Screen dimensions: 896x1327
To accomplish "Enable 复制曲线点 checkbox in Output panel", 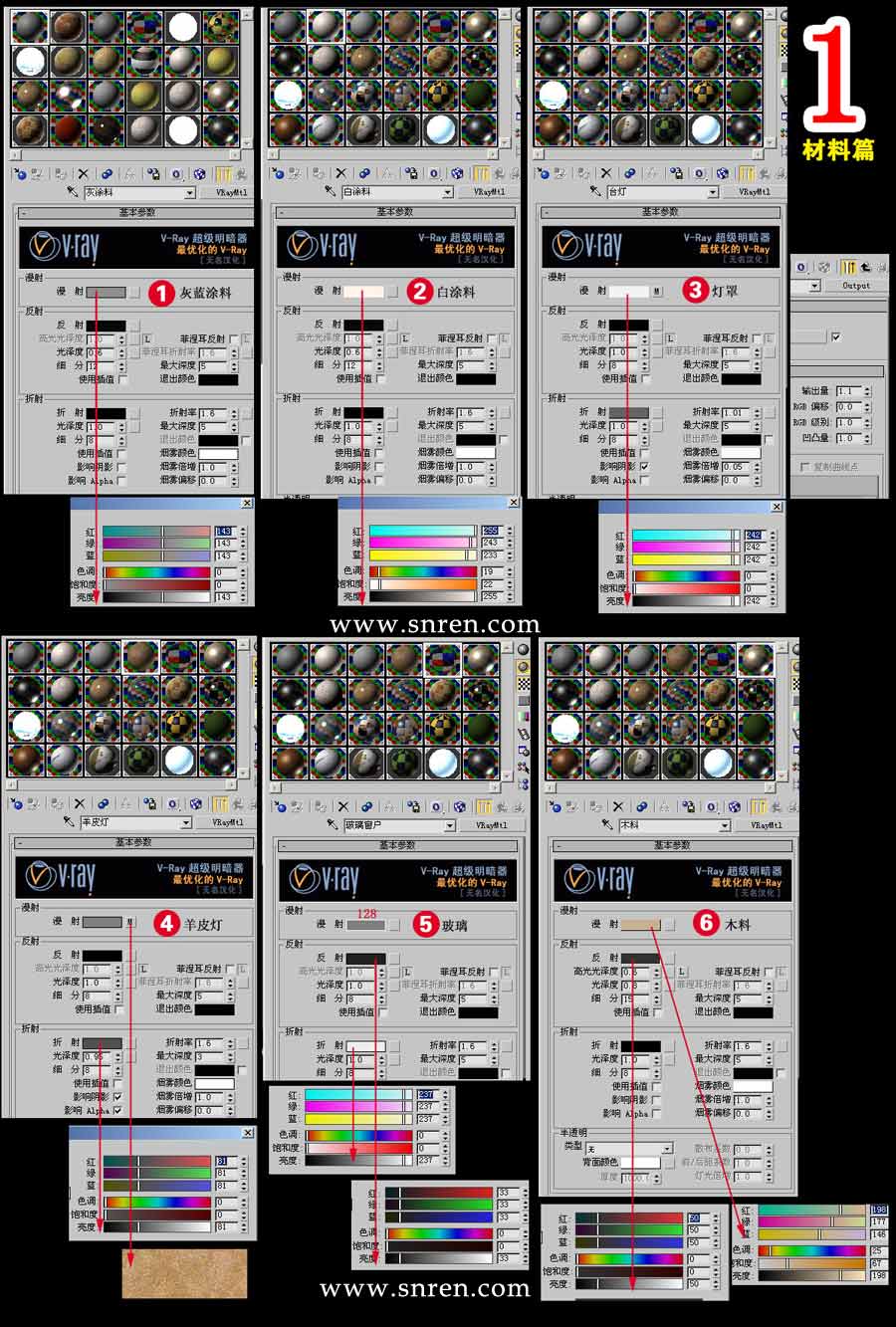I will pyautogui.click(x=805, y=466).
